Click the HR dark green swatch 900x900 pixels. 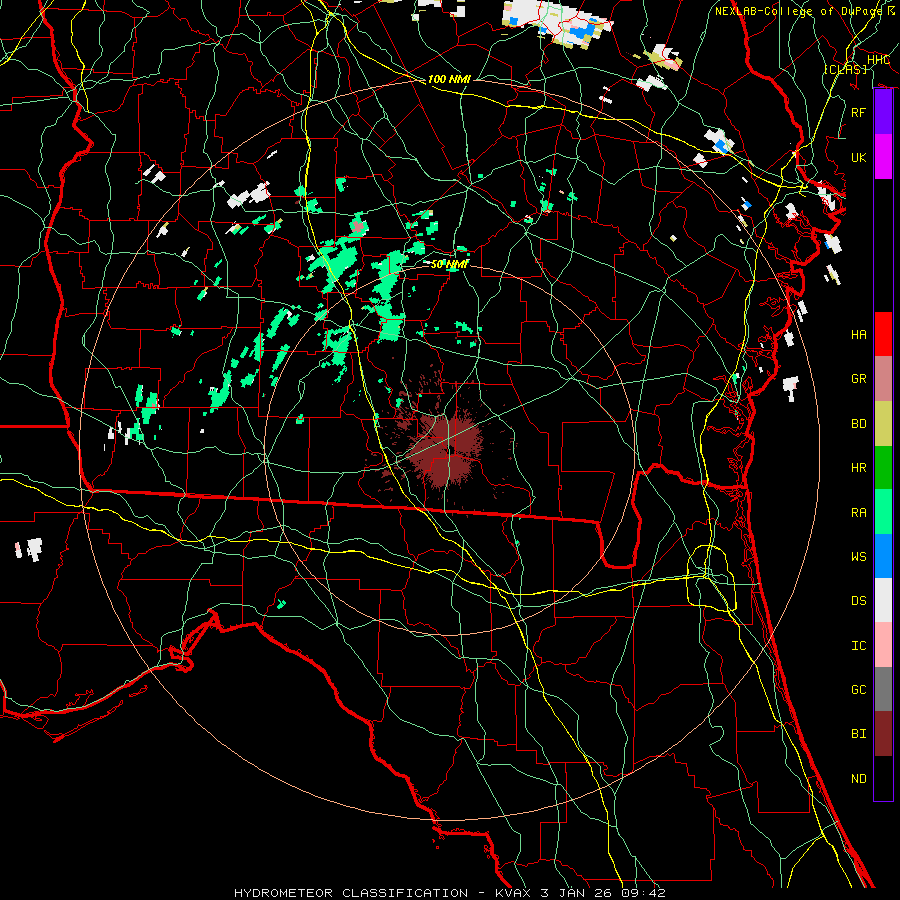point(883,467)
